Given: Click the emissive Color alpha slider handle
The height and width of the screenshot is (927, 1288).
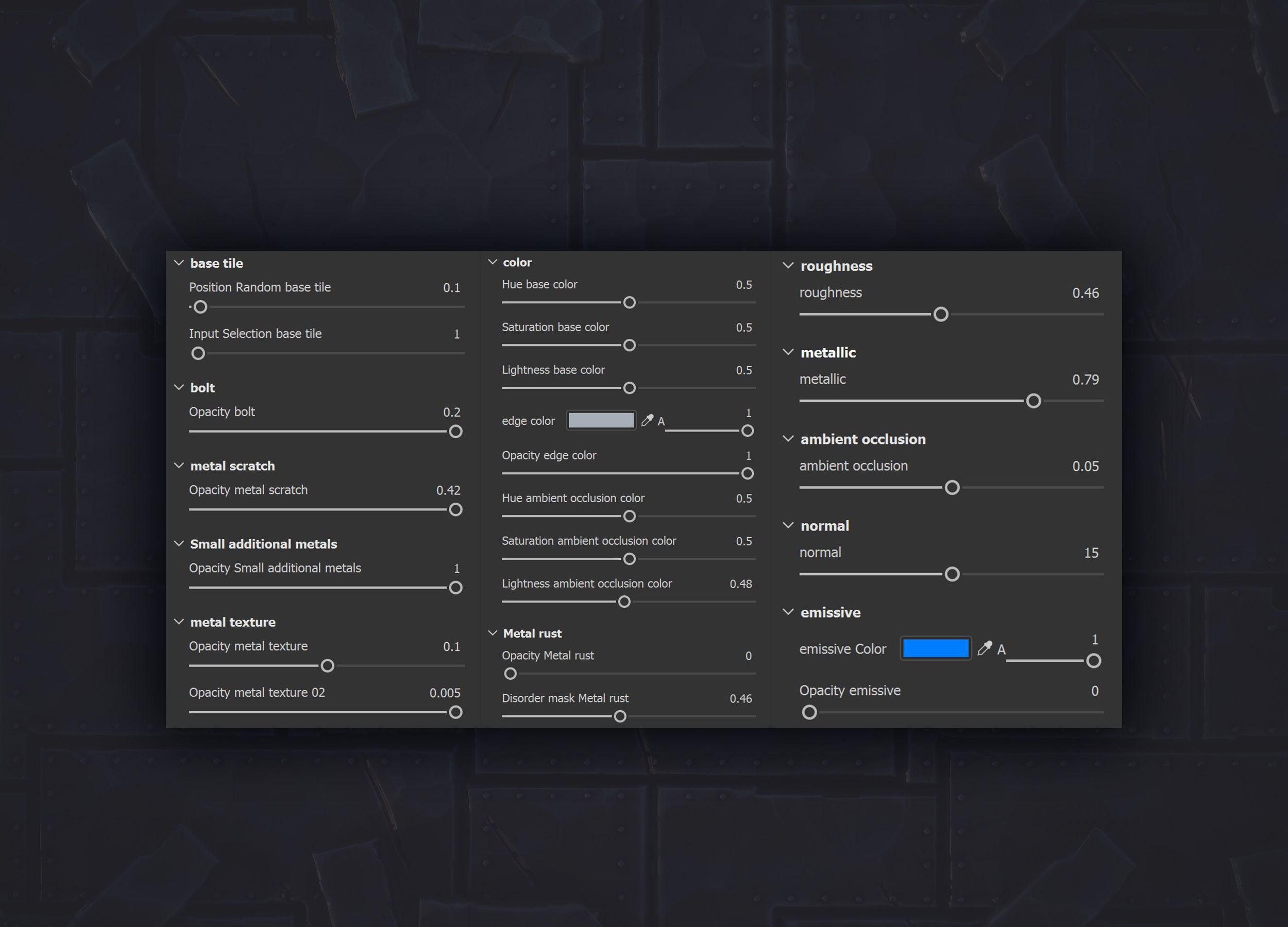Looking at the screenshot, I should coord(1094,661).
